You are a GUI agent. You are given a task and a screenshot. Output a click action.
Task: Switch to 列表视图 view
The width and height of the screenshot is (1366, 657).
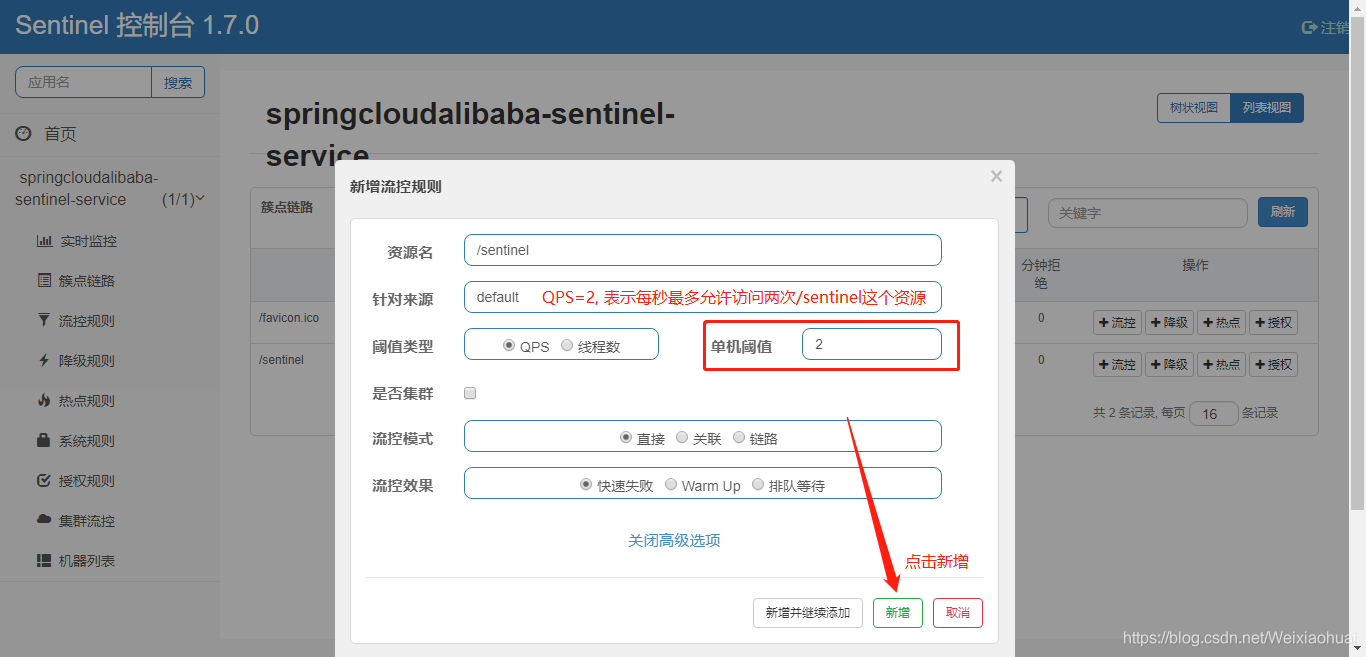tap(1267, 108)
